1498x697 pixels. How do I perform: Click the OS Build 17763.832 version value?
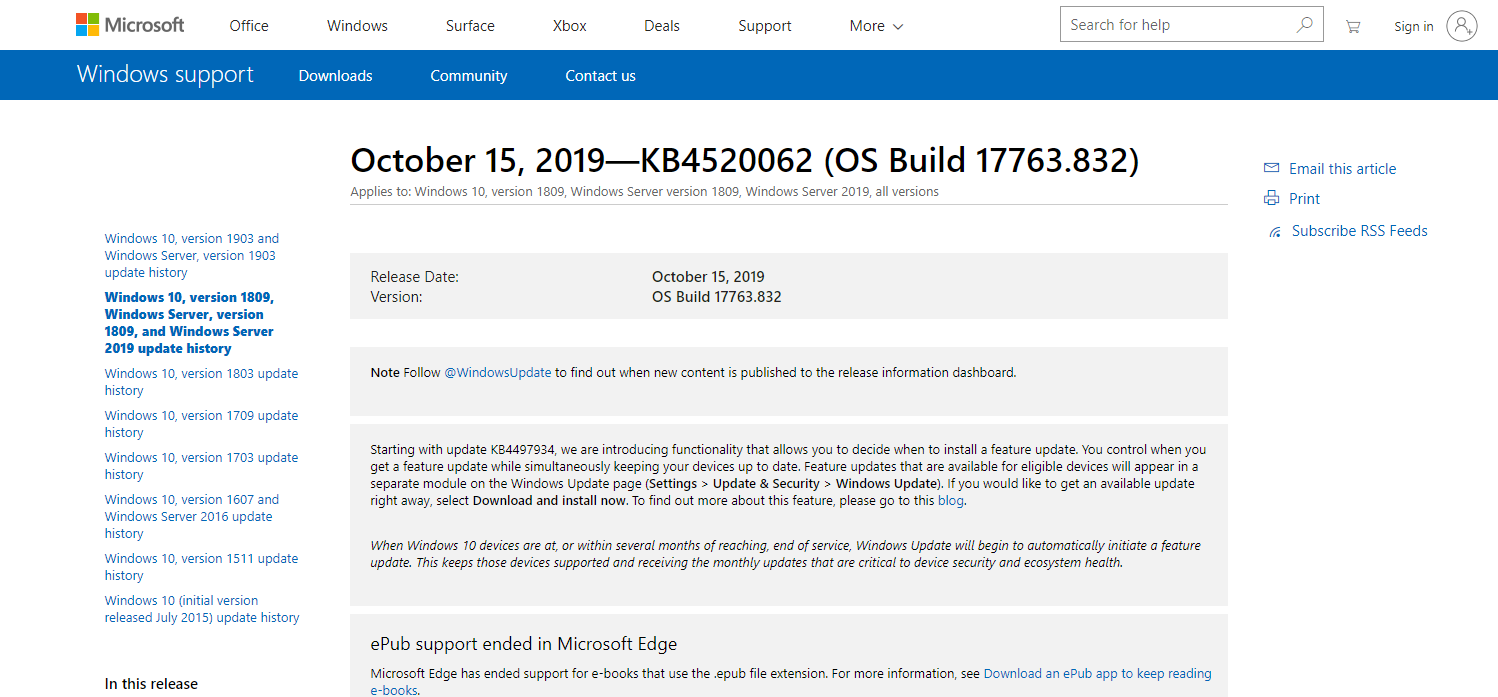(x=716, y=297)
